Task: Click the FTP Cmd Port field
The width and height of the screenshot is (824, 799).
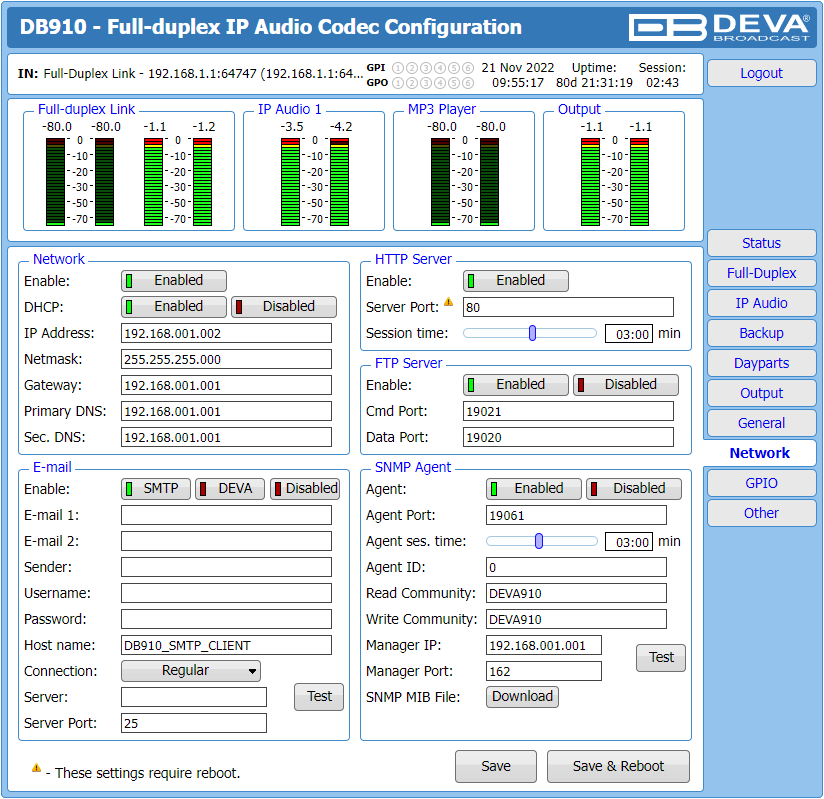Action: 568,411
